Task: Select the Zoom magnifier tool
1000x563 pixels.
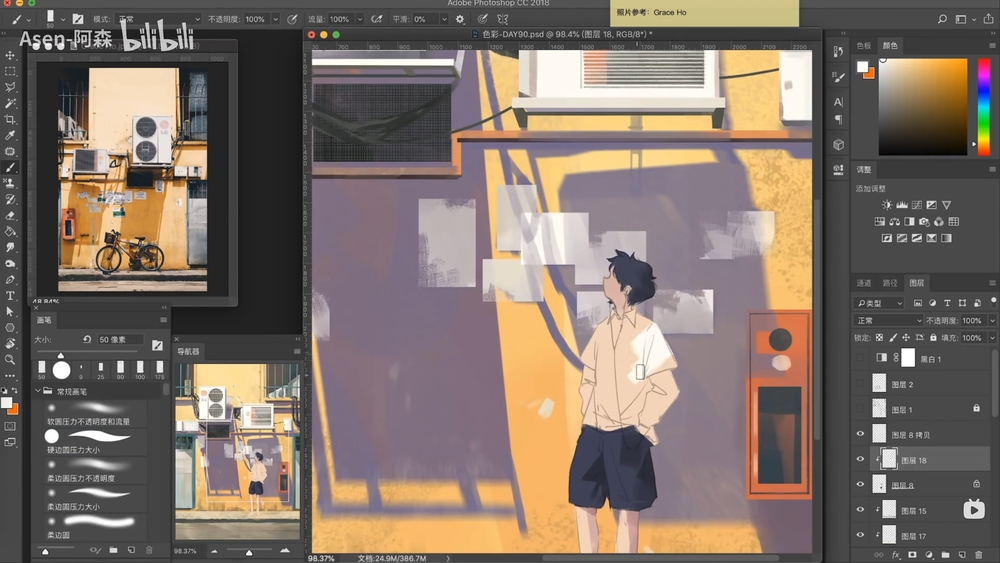Action: click(x=11, y=359)
